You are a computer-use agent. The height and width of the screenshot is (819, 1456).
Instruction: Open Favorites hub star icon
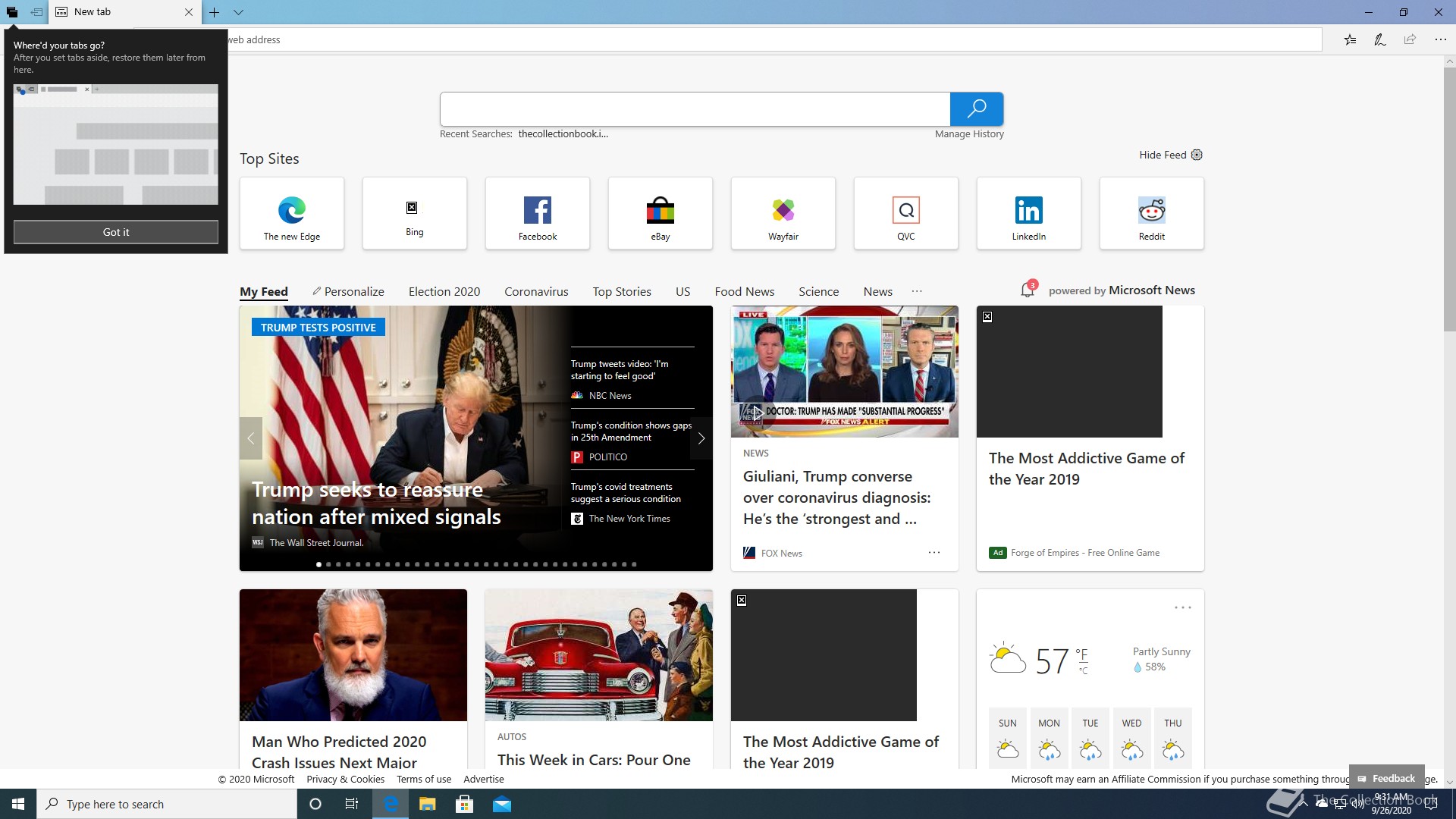click(1350, 39)
